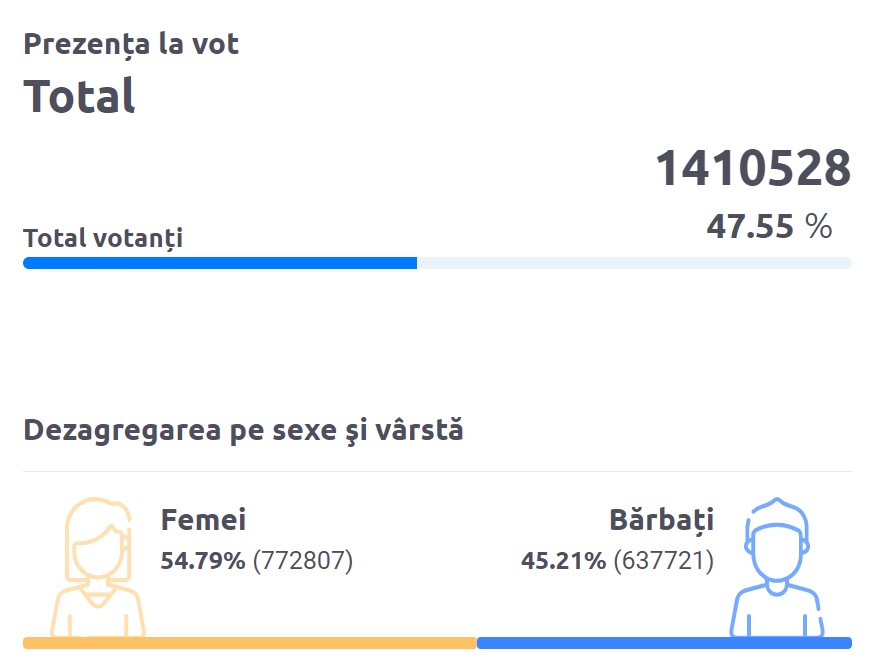Click the blue Bărbați share bar
The image size is (874, 666).
(664, 643)
